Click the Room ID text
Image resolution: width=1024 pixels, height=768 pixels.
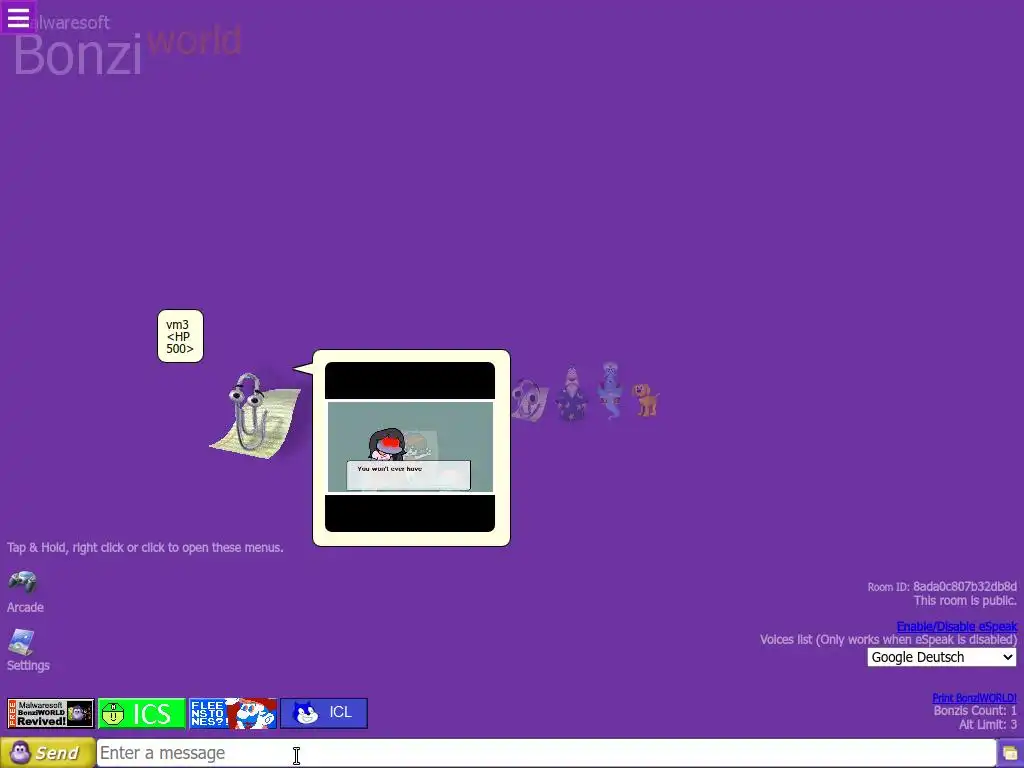tap(942, 586)
